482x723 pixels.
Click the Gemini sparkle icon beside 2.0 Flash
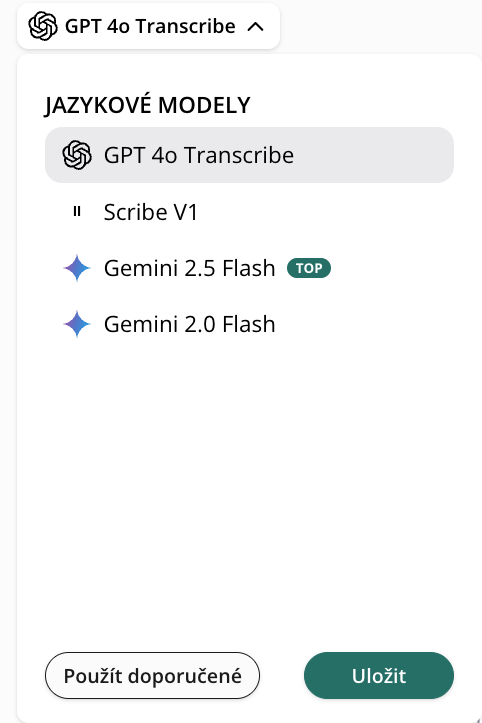tap(77, 324)
